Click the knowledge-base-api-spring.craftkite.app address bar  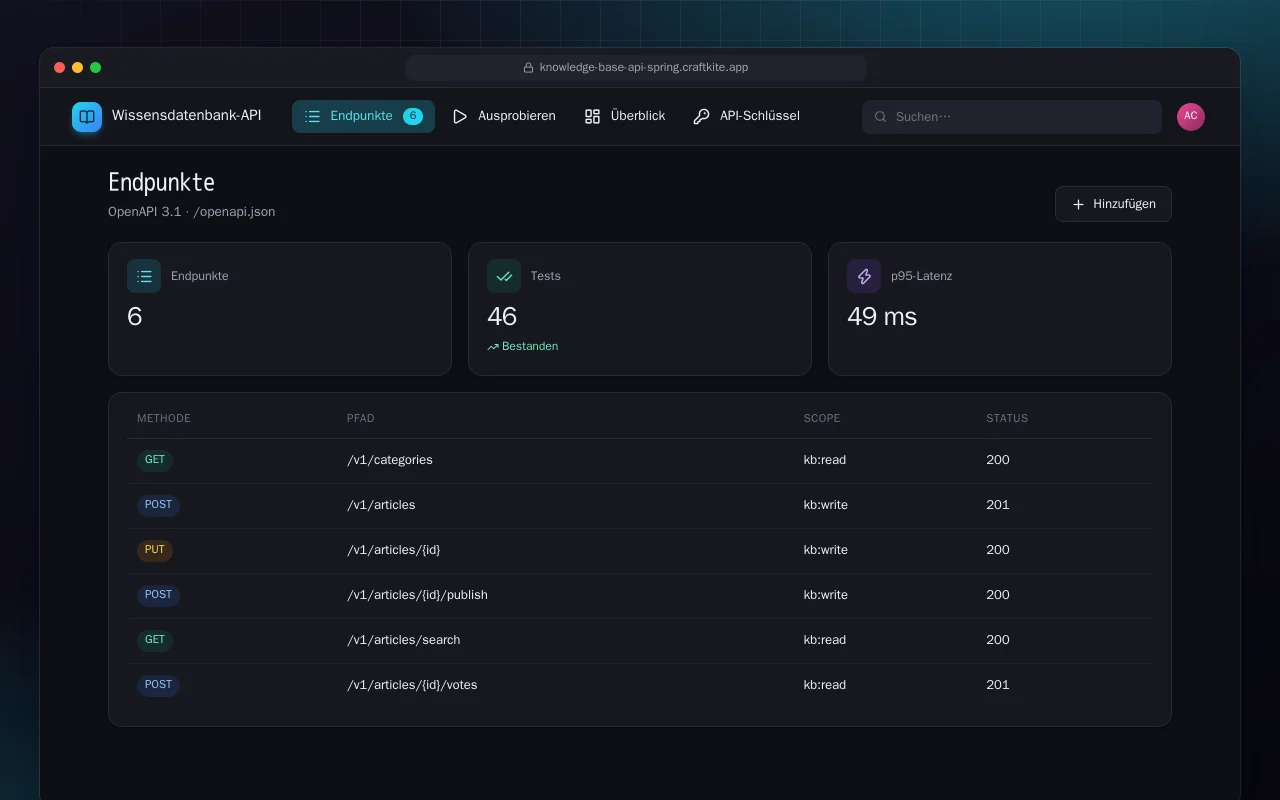(x=636, y=68)
